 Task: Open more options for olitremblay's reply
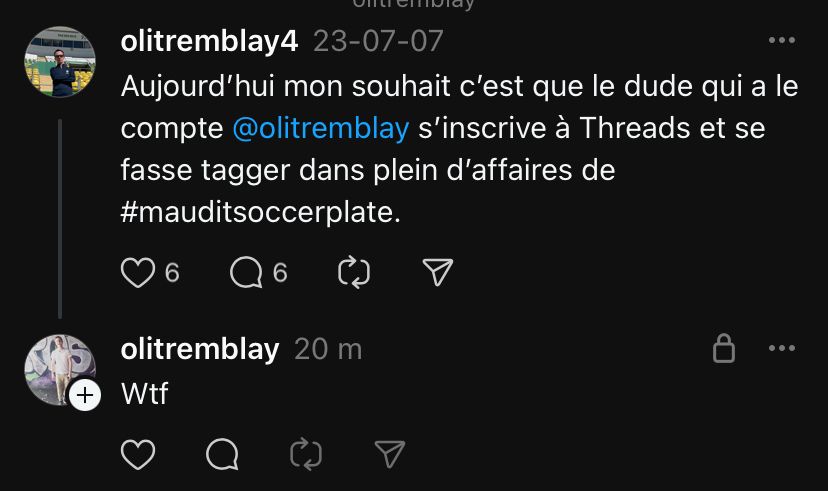click(782, 348)
